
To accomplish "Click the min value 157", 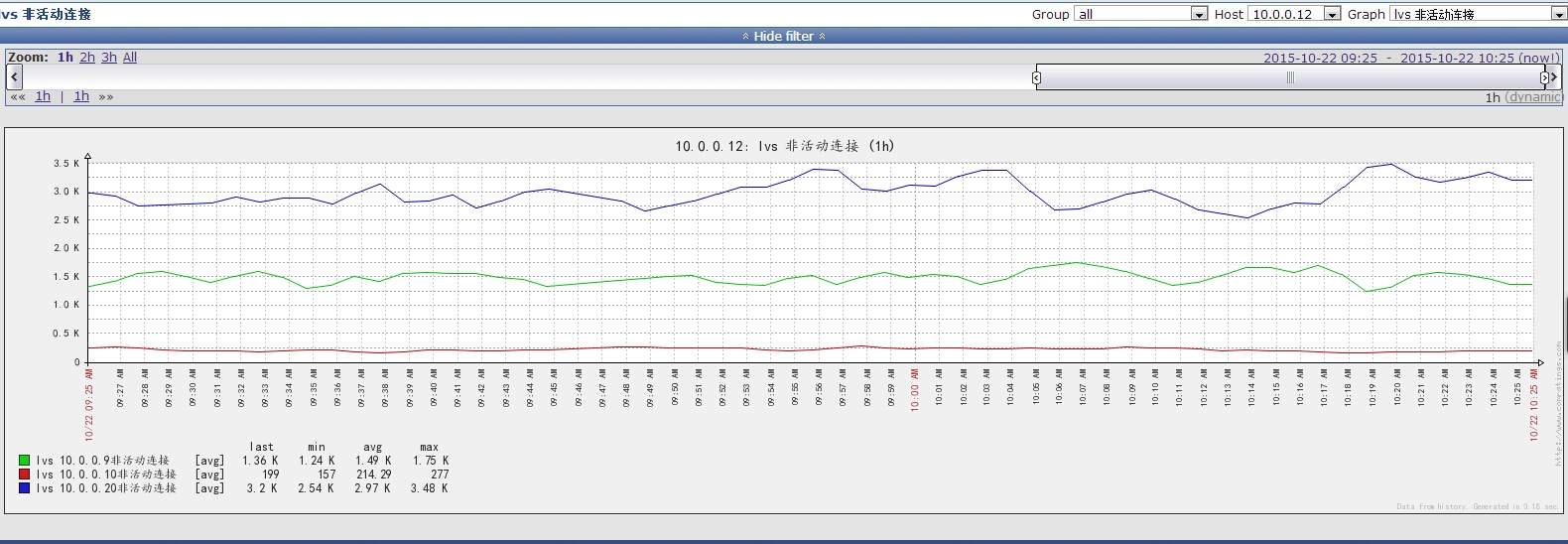I will (x=327, y=475).
